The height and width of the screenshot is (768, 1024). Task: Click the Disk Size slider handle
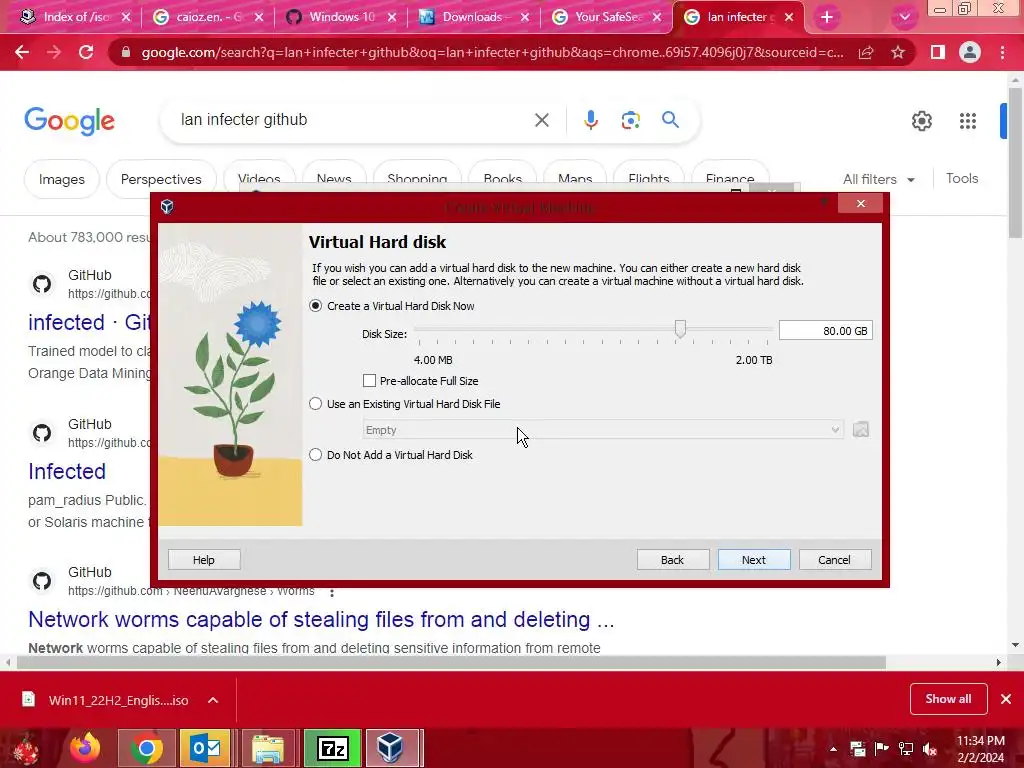tap(680, 328)
